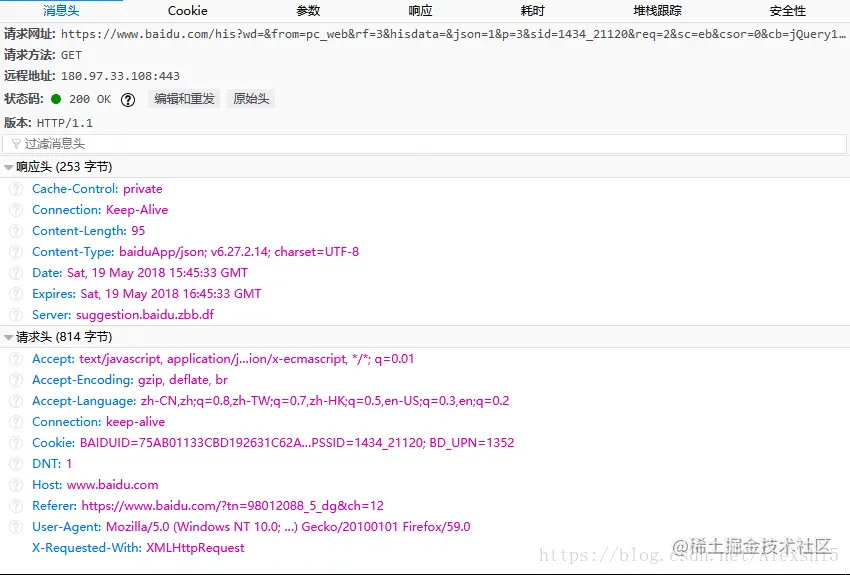Select the 200 OK status text
The height and width of the screenshot is (575, 850).
coord(90,99)
